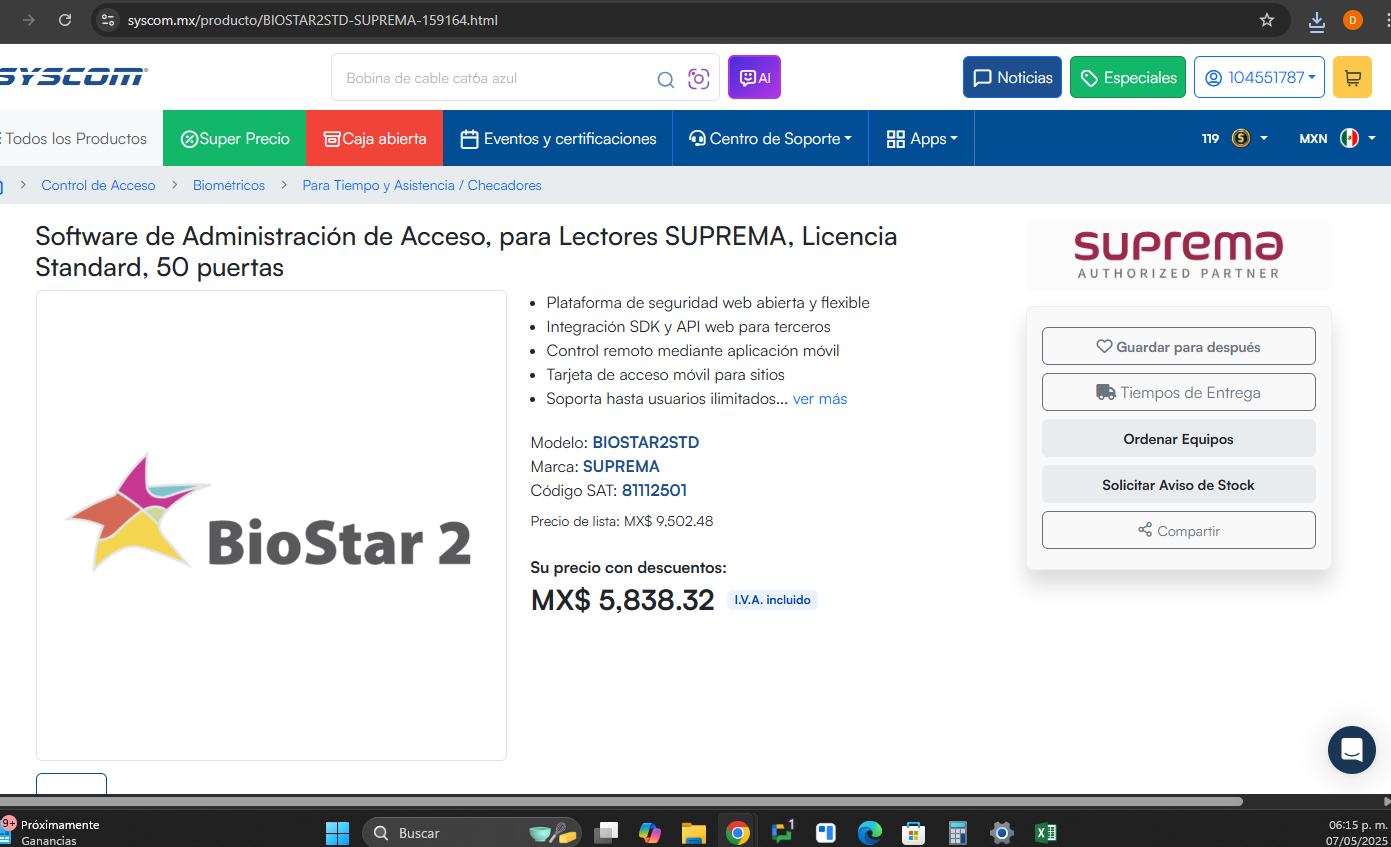Open the Trello-like blue taskbar icon

(825, 832)
